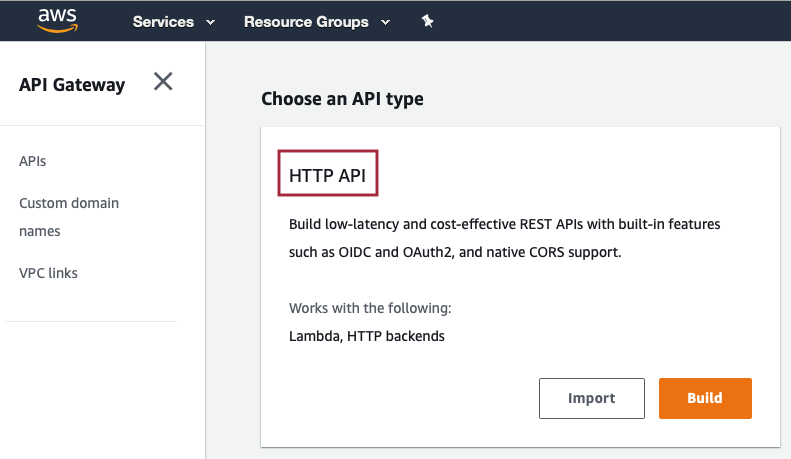Click the Build button

coord(705,398)
